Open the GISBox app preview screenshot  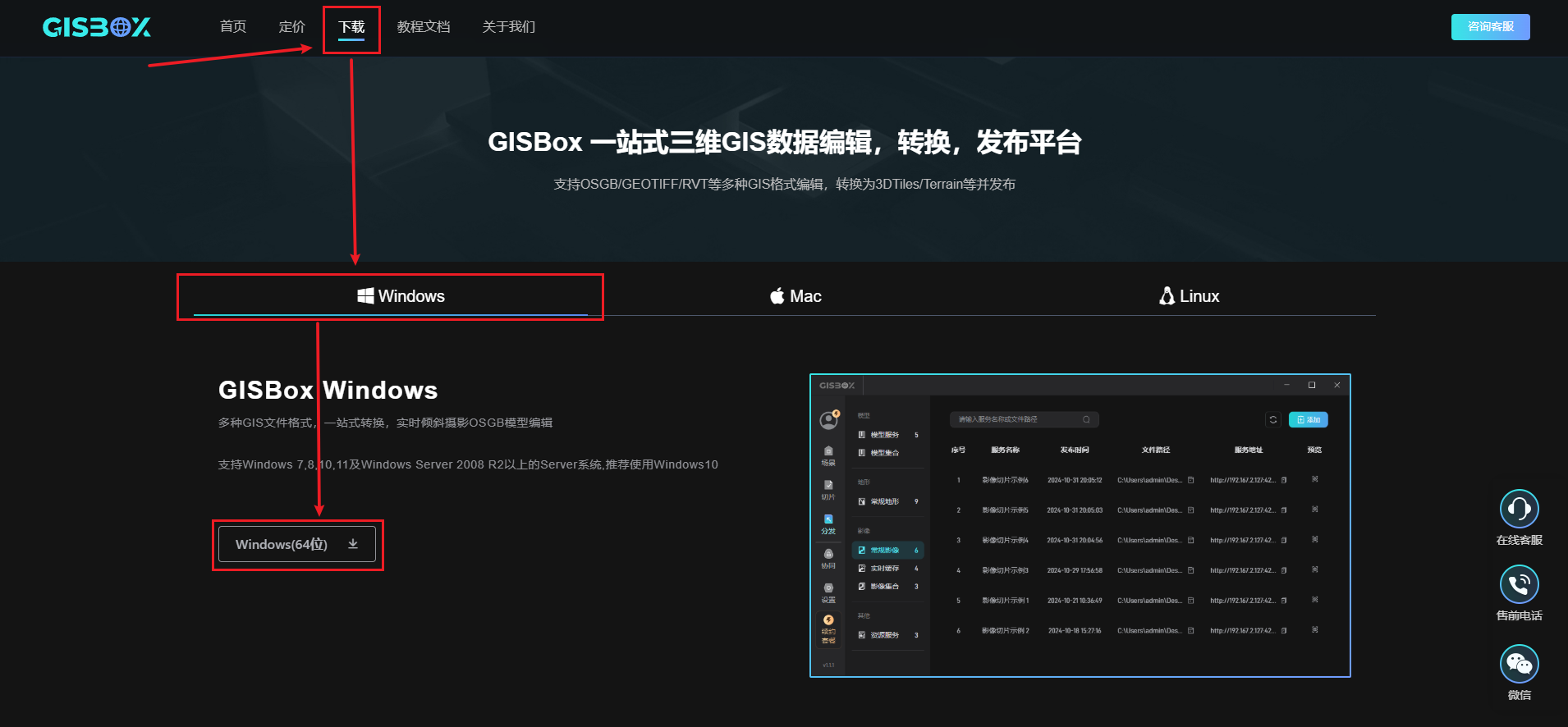click(1080, 526)
